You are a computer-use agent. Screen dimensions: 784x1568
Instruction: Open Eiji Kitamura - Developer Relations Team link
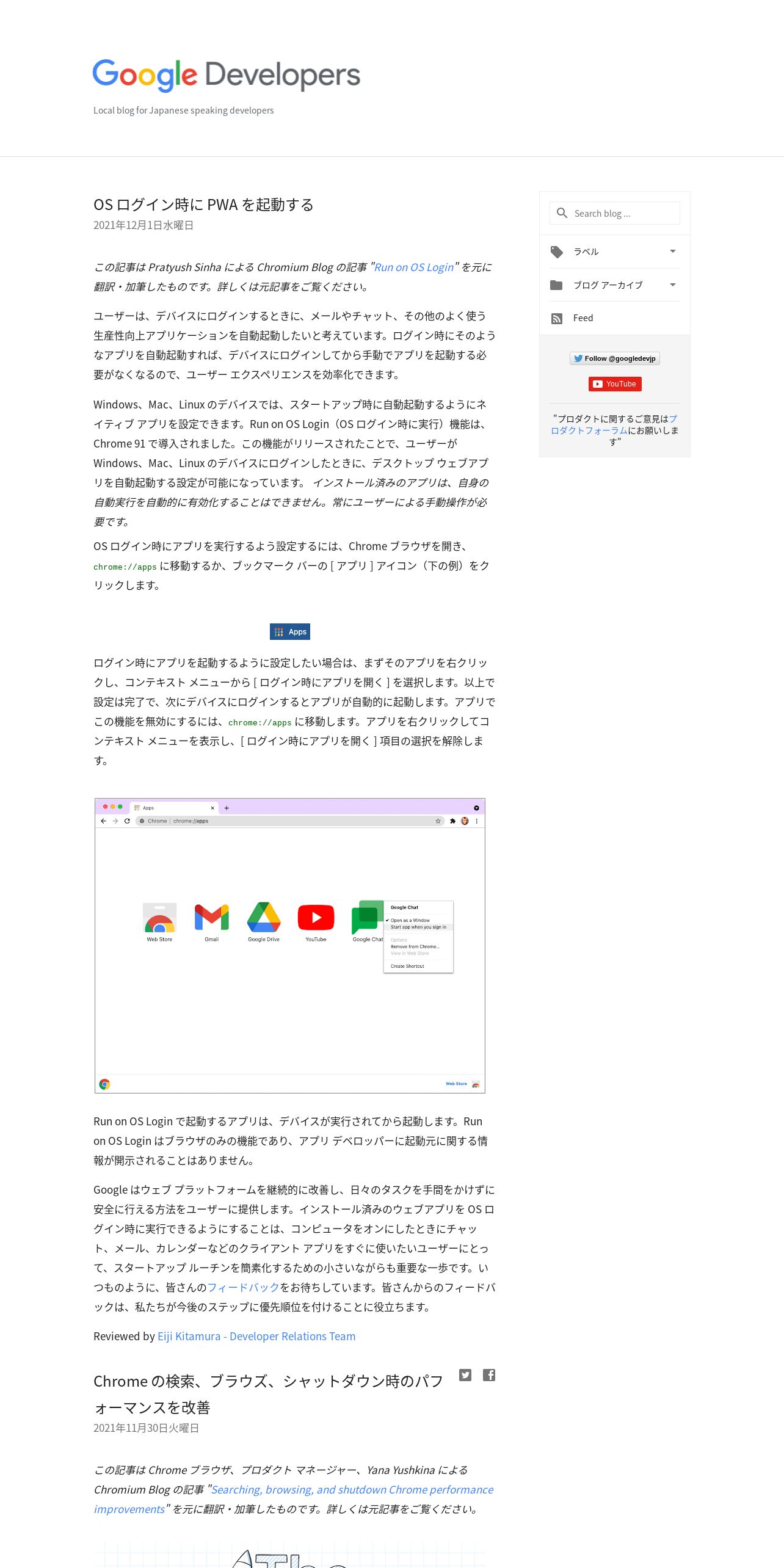[x=256, y=1336]
